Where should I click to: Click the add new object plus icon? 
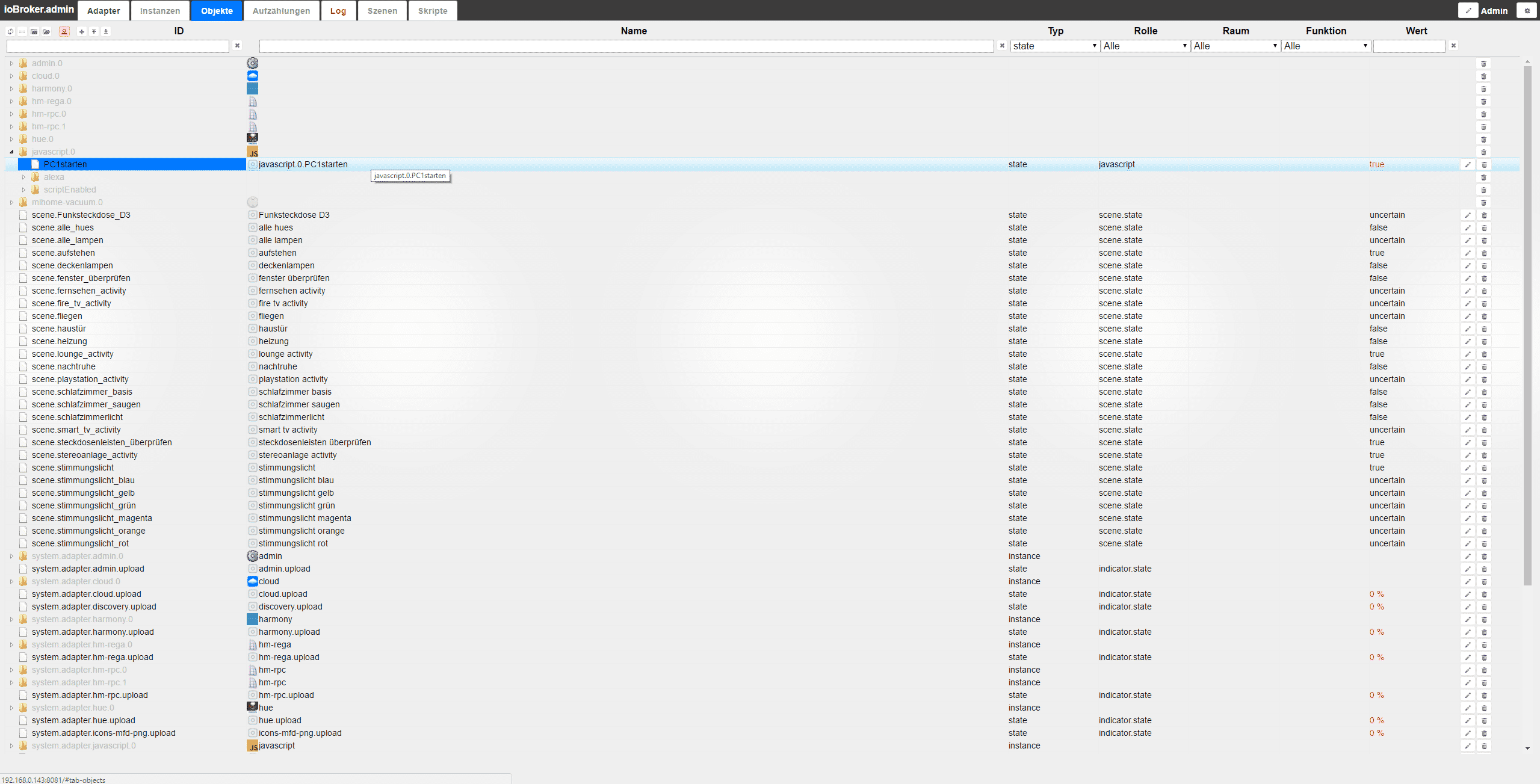tap(82, 31)
